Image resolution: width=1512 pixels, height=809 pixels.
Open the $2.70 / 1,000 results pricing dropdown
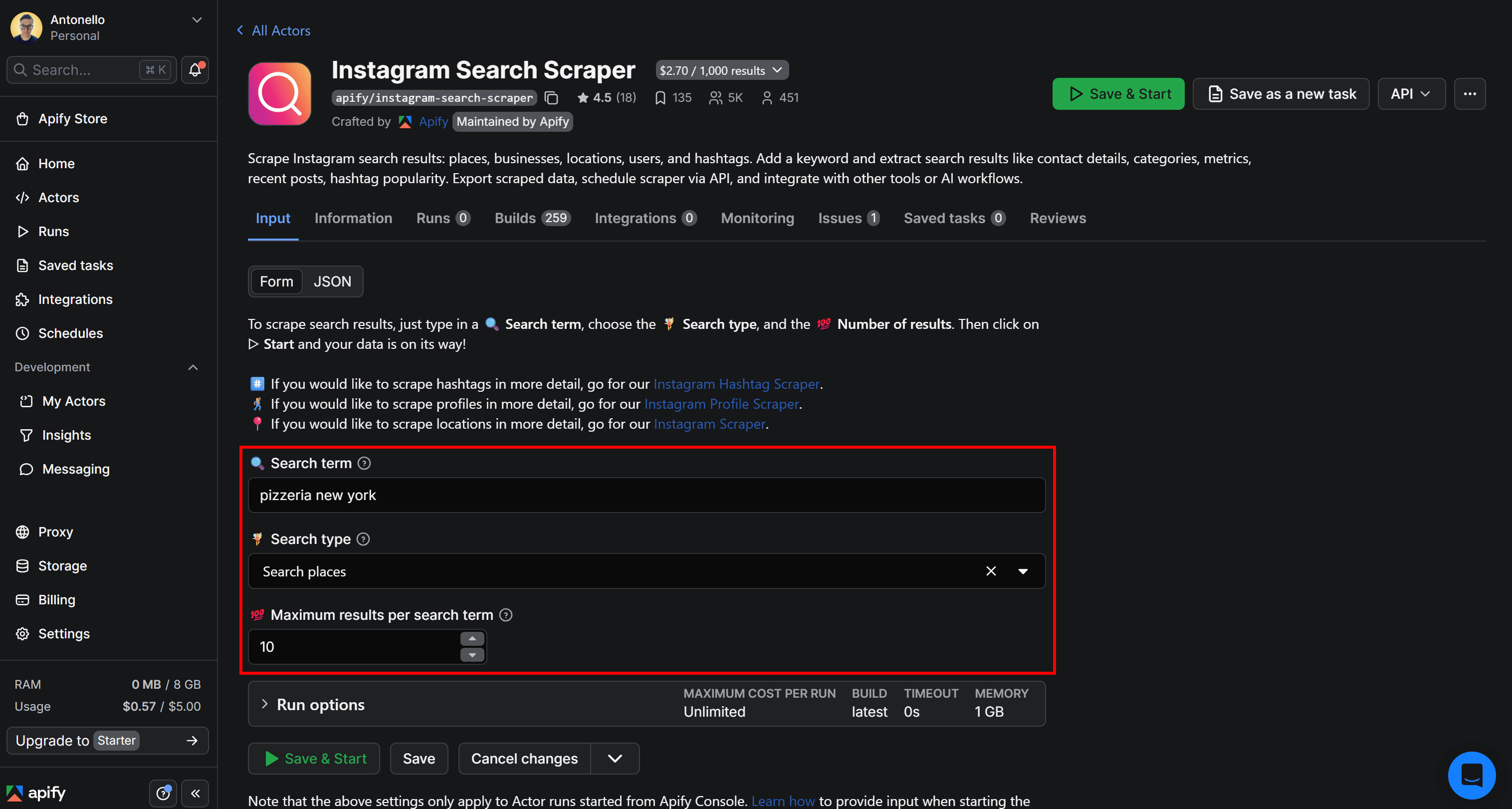click(721, 69)
